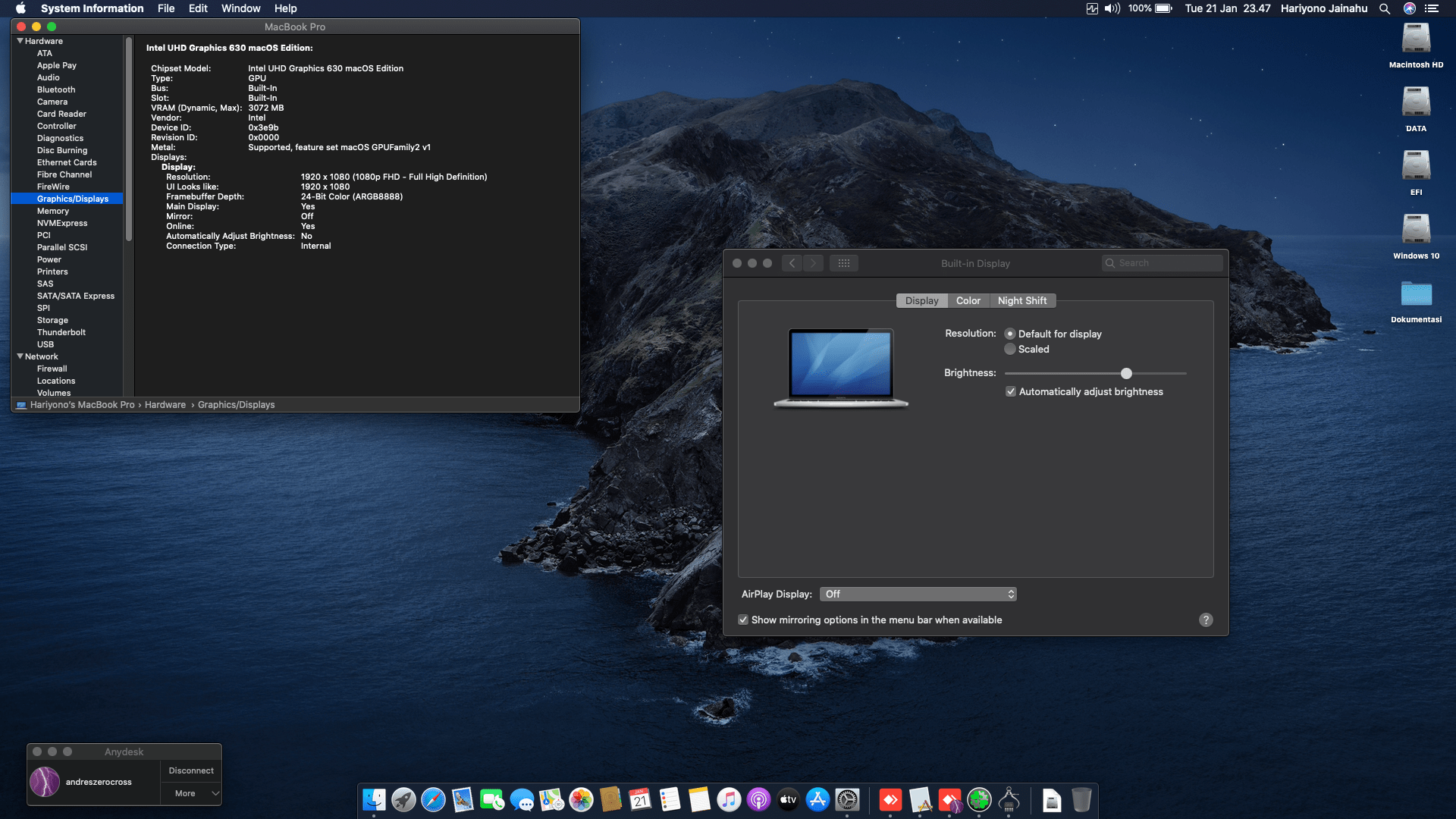
Task: Open Mail stamp icon in dock
Action: click(463, 799)
